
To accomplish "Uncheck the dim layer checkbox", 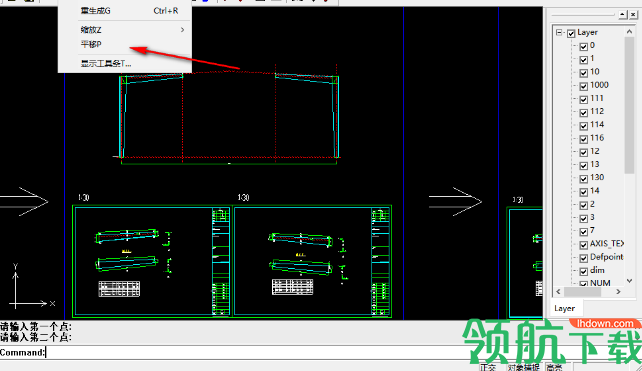I will [584, 271].
